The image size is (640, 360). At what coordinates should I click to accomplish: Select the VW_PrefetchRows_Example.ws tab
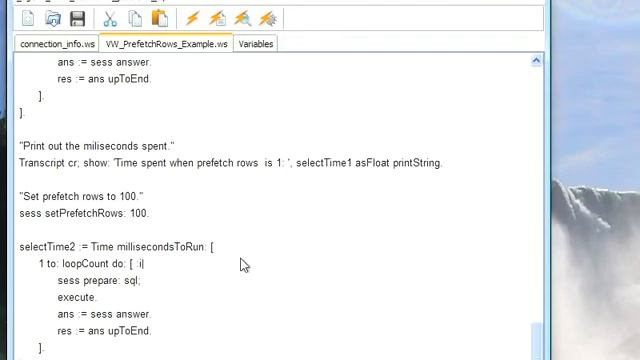(166, 43)
